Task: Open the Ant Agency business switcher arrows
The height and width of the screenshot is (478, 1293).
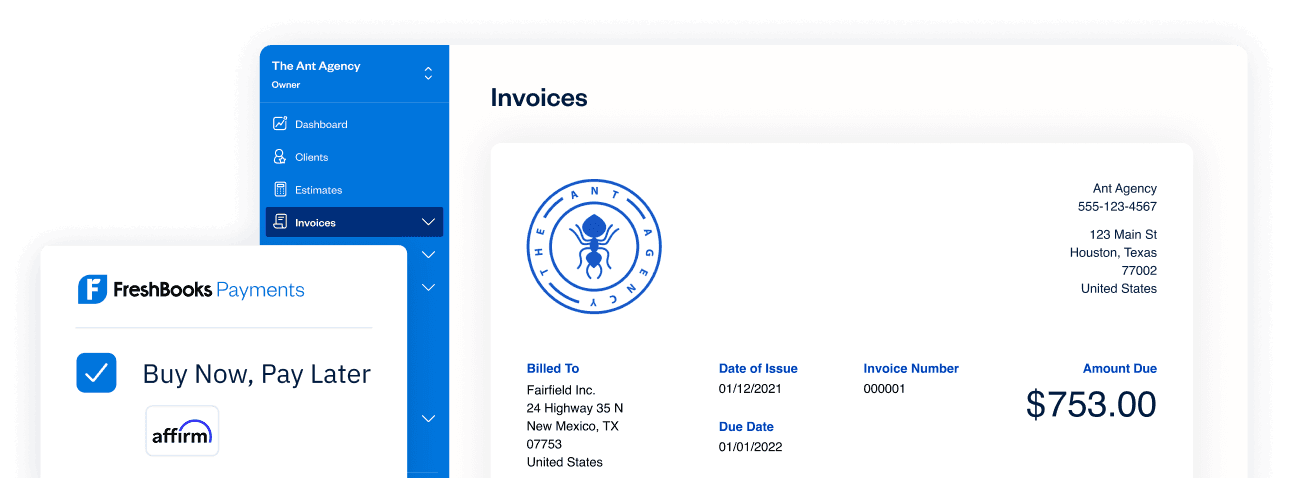Action: (x=428, y=74)
